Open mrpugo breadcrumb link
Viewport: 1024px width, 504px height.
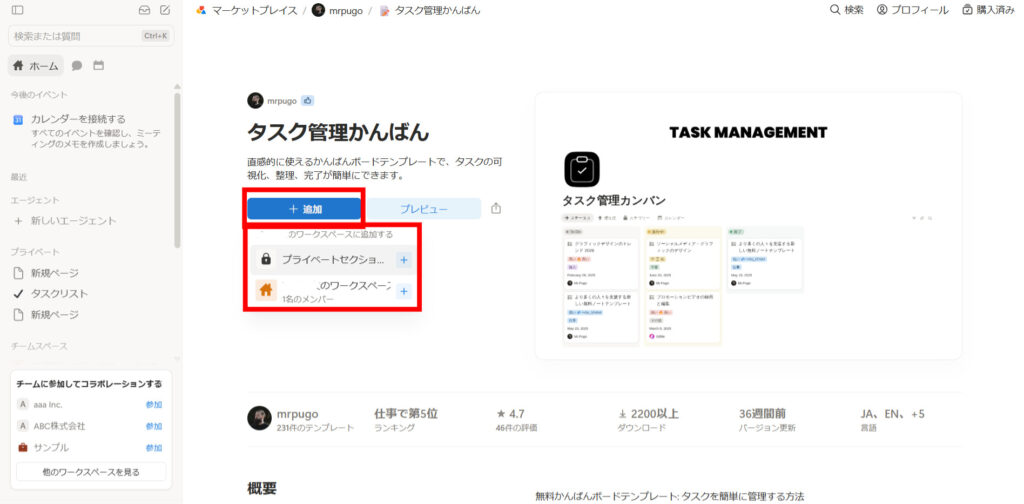[x=346, y=10]
